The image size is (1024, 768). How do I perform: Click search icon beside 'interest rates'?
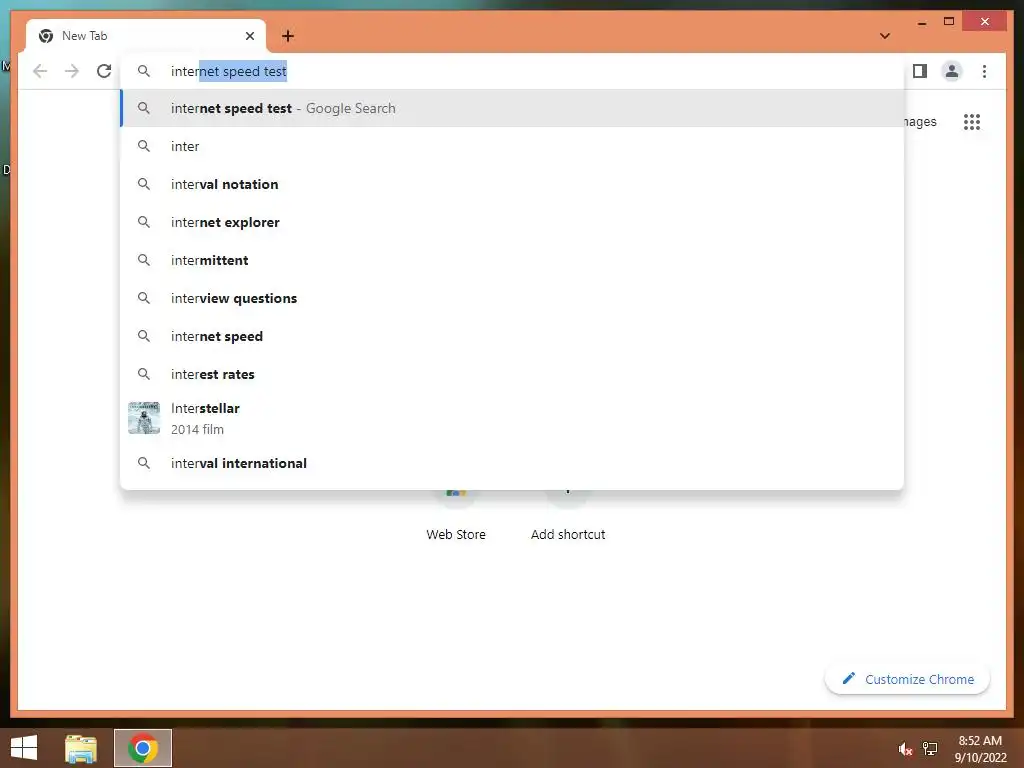click(x=144, y=374)
